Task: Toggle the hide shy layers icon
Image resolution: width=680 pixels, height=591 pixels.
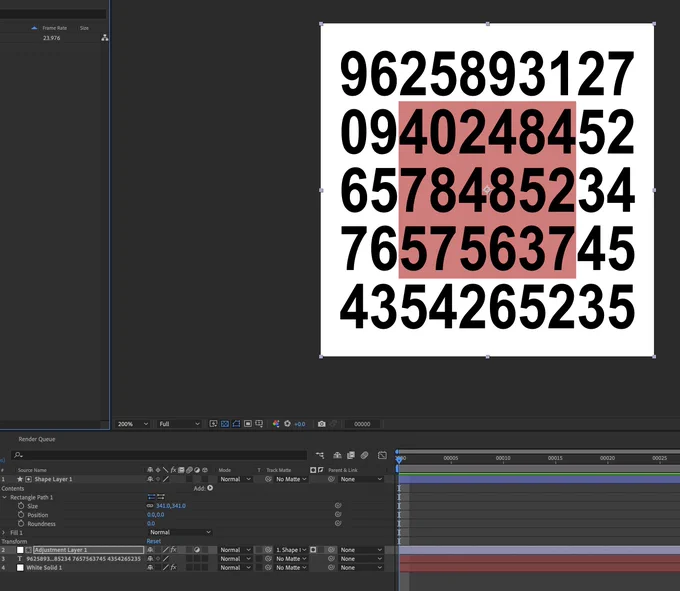Action: pos(337,455)
